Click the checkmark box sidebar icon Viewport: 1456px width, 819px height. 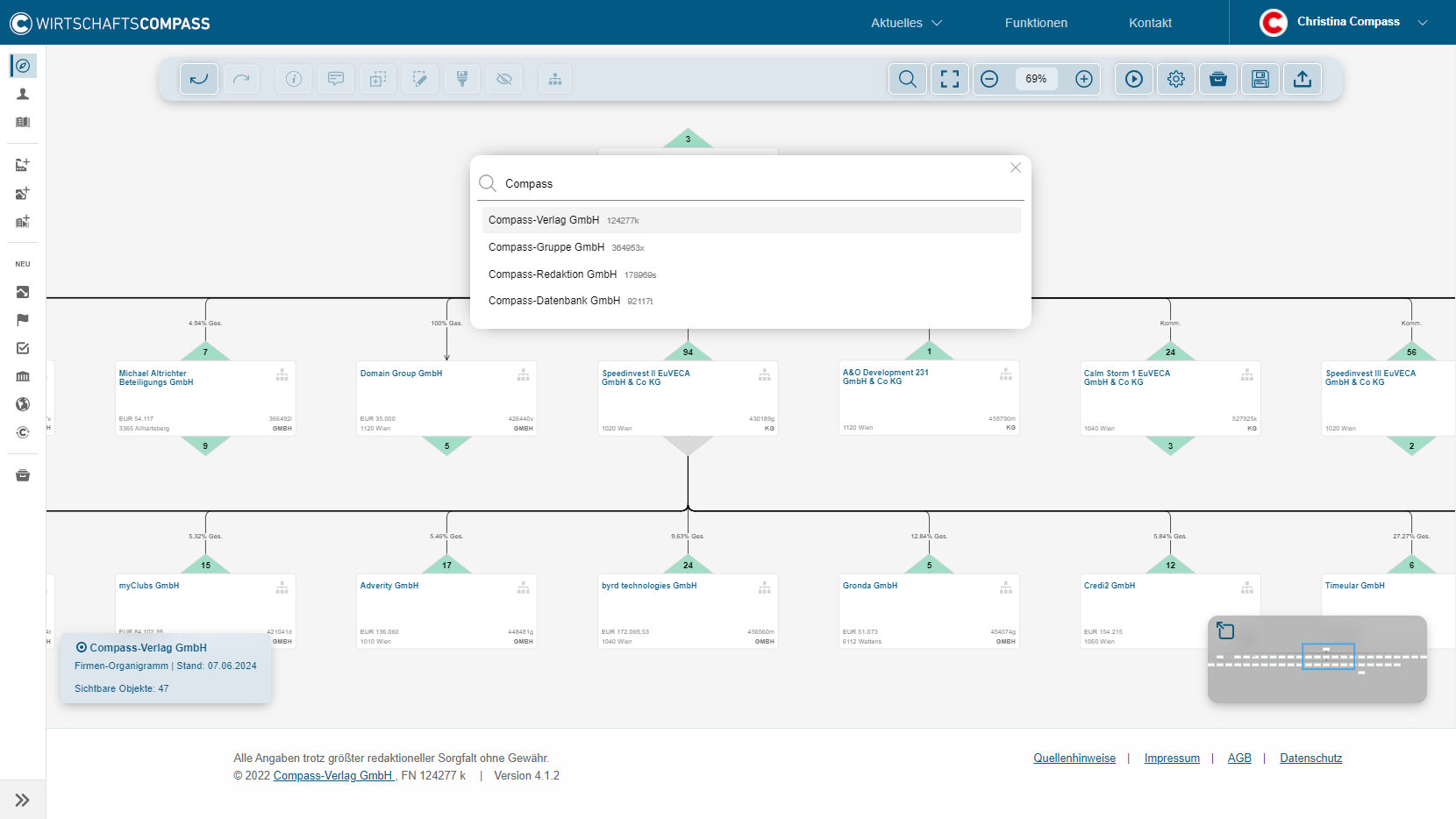(x=23, y=348)
